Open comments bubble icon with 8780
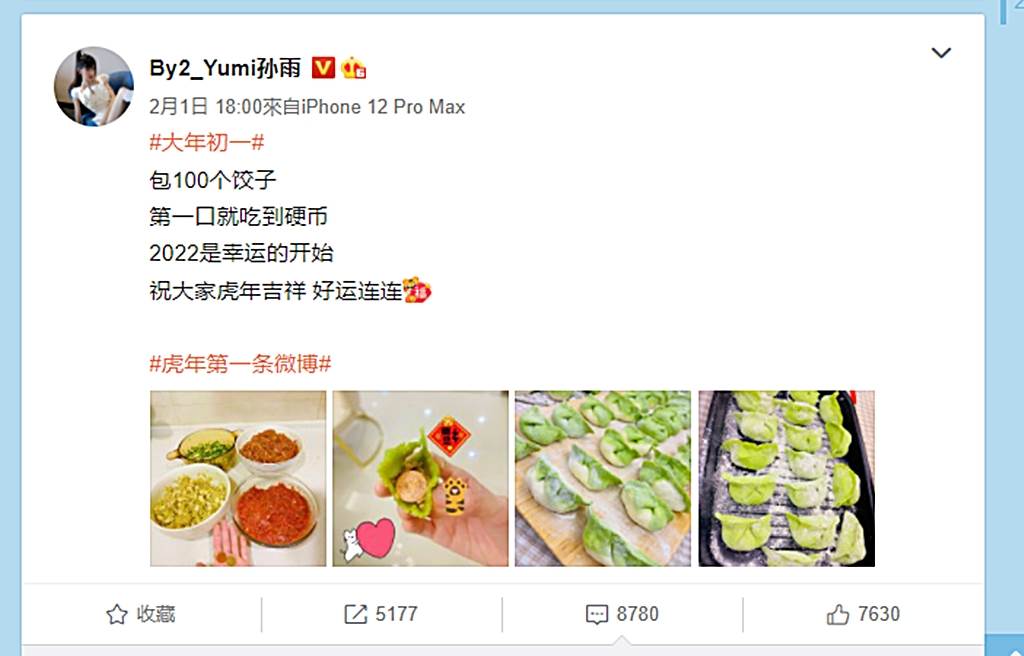The height and width of the screenshot is (656, 1024). click(x=597, y=614)
